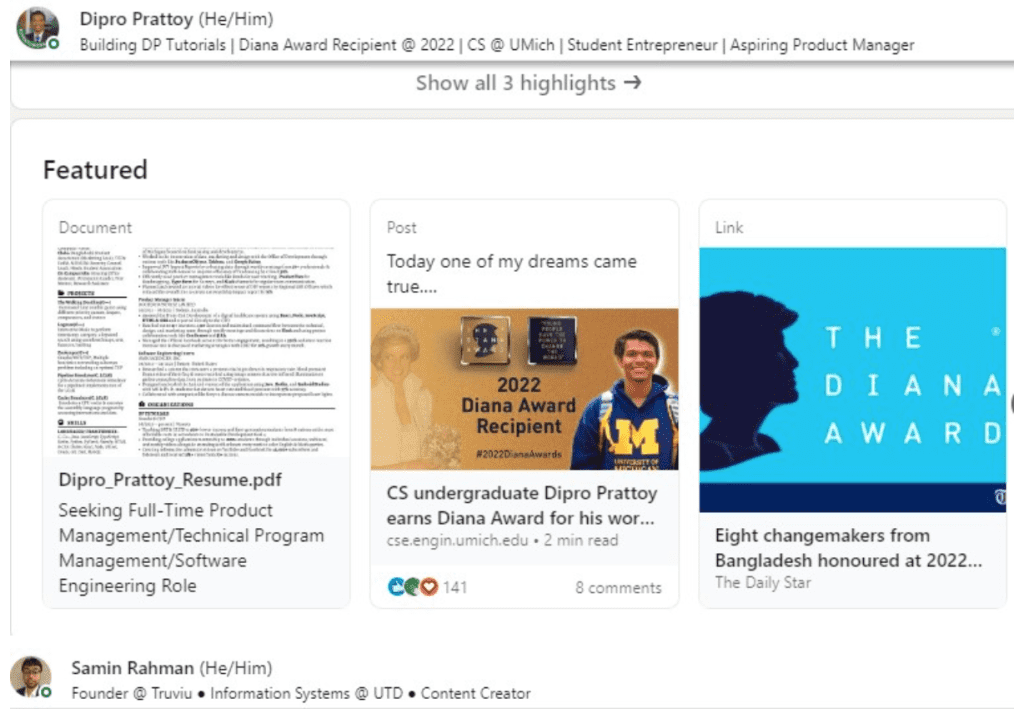Click the heart reaction icon on the post

click(x=429, y=587)
